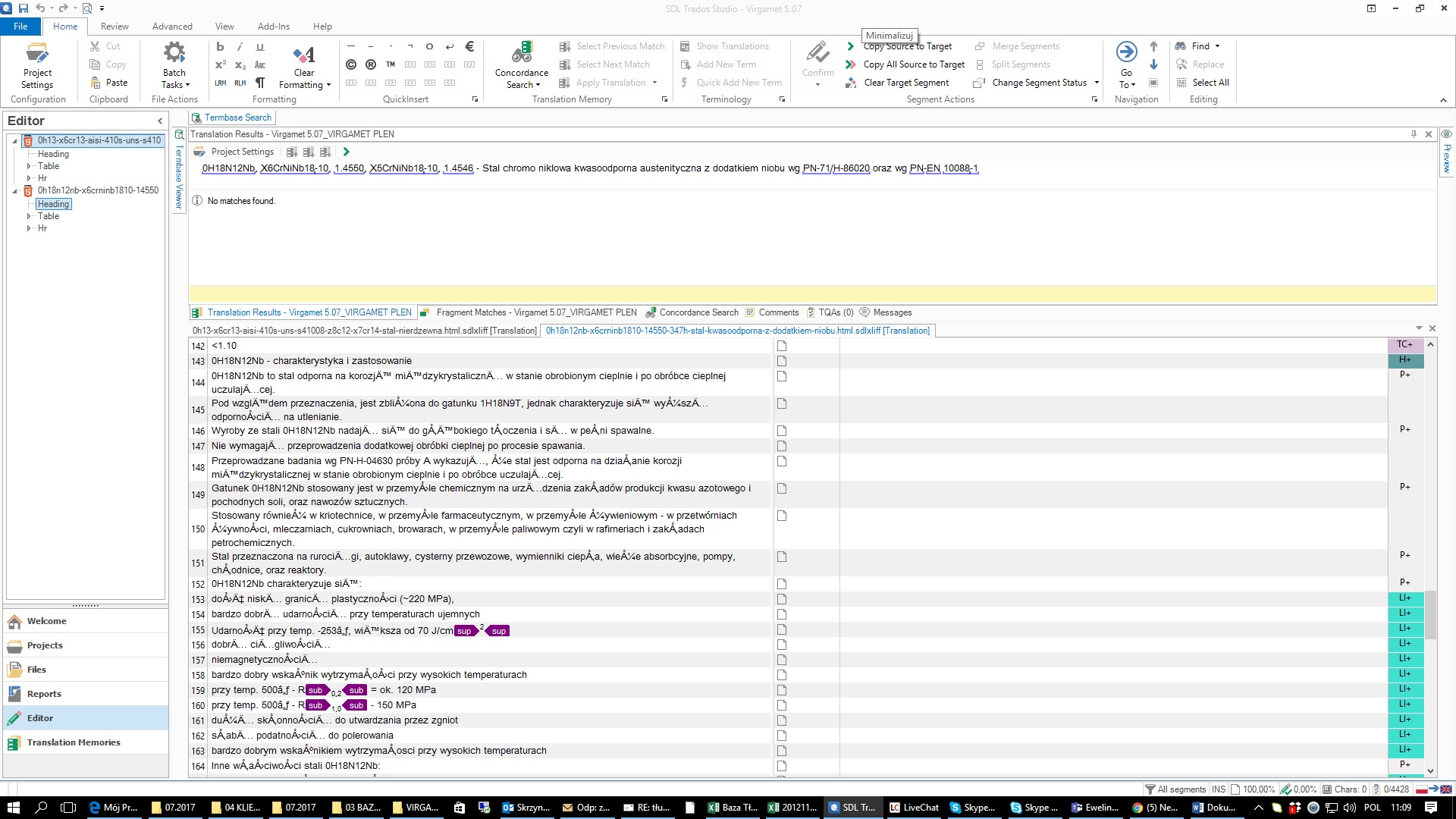Apply bold formatting with the b icon
This screenshot has height=819, width=1456.
pos(220,46)
